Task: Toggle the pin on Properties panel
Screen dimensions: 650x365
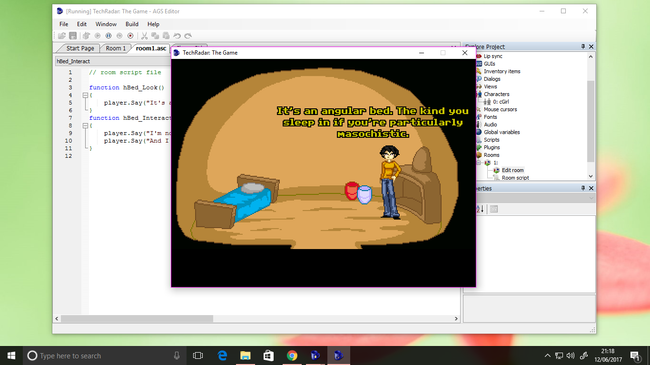Action: [x=583, y=188]
